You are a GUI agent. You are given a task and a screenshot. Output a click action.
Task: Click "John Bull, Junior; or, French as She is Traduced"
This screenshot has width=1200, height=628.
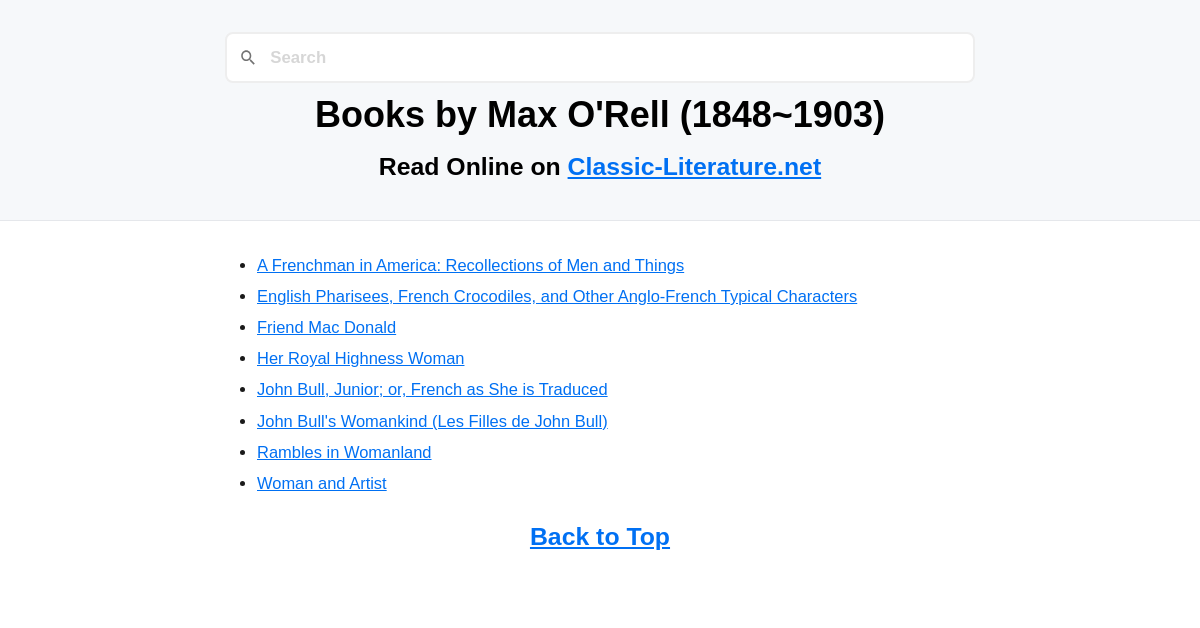click(432, 389)
